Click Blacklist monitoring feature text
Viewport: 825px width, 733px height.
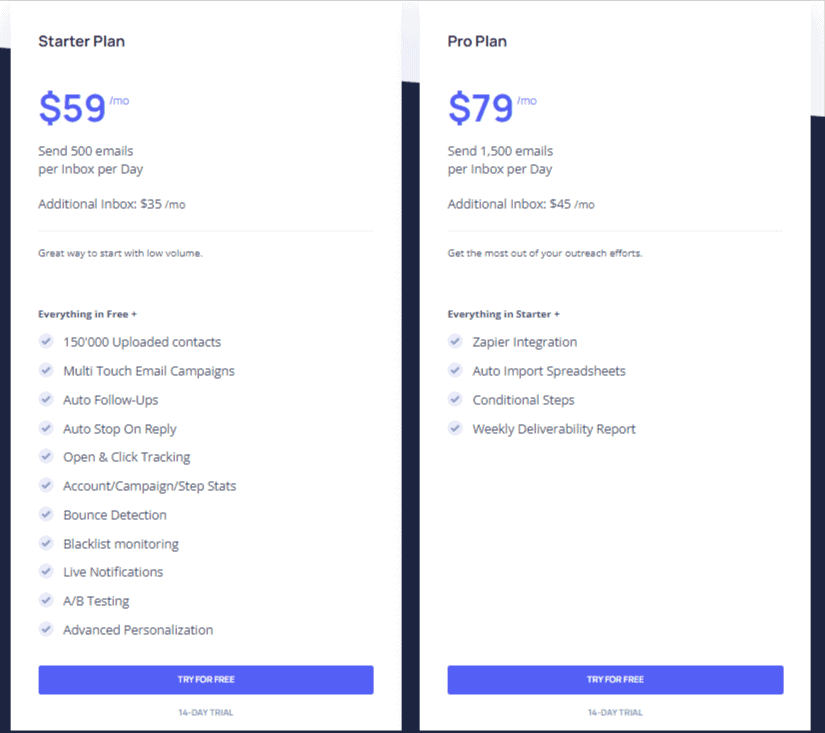pyautogui.click(x=121, y=544)
